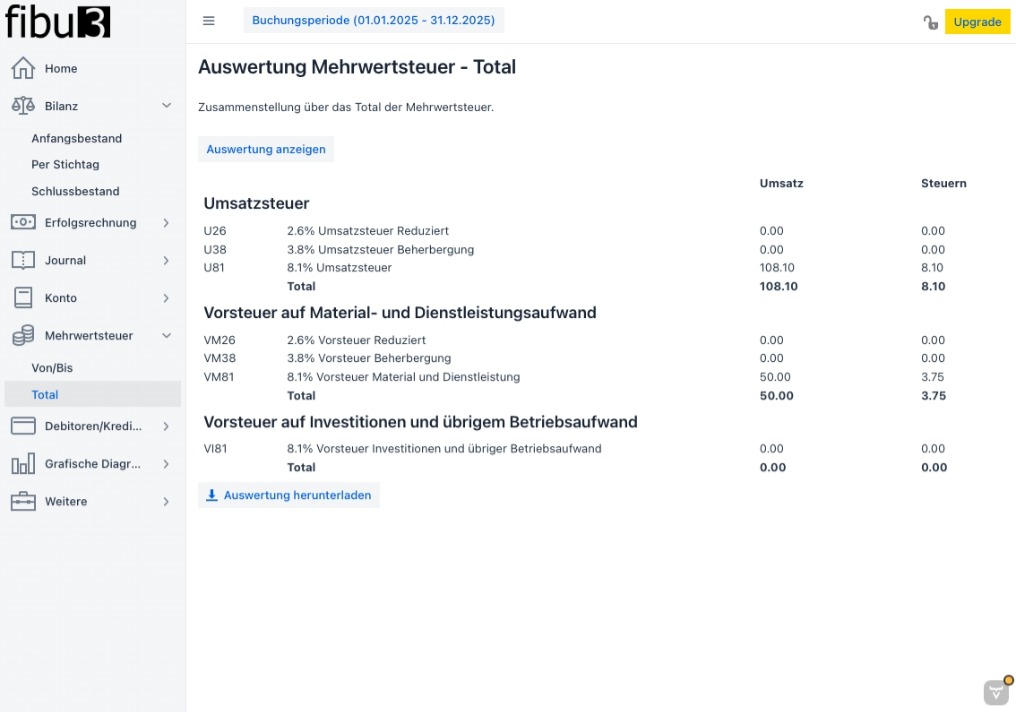Click the Grafische Diagramme chart icon
This screenshot has height=712, width=1016.
click(22, 463)
